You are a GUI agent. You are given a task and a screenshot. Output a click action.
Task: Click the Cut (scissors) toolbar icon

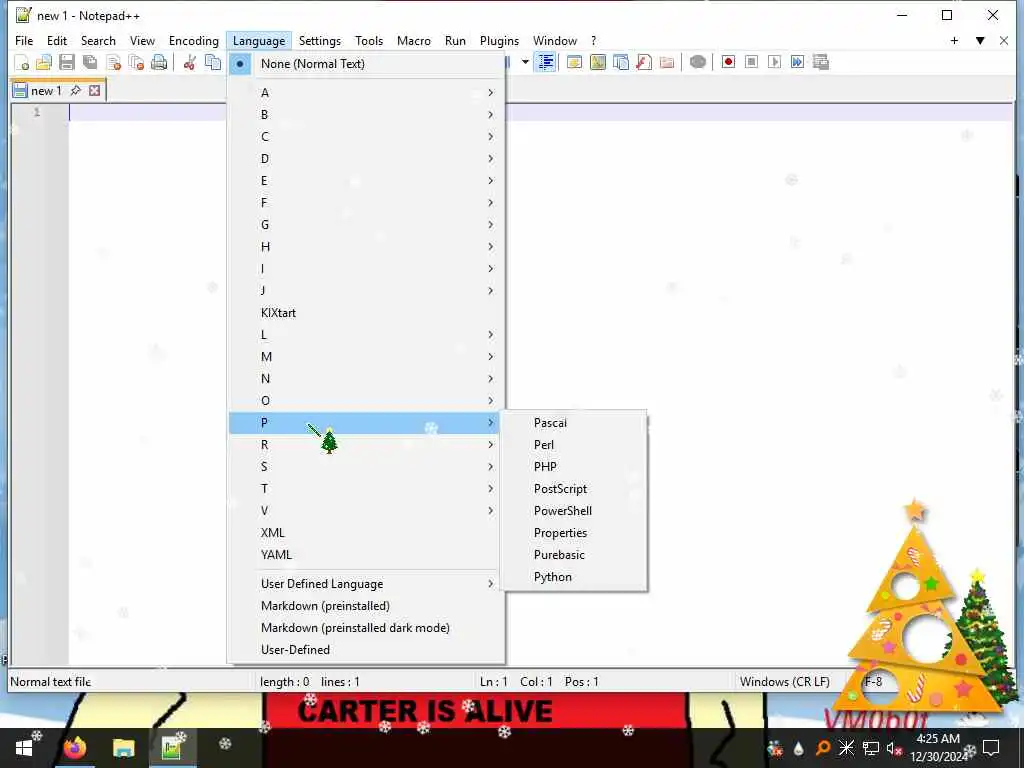coord(190,63)
